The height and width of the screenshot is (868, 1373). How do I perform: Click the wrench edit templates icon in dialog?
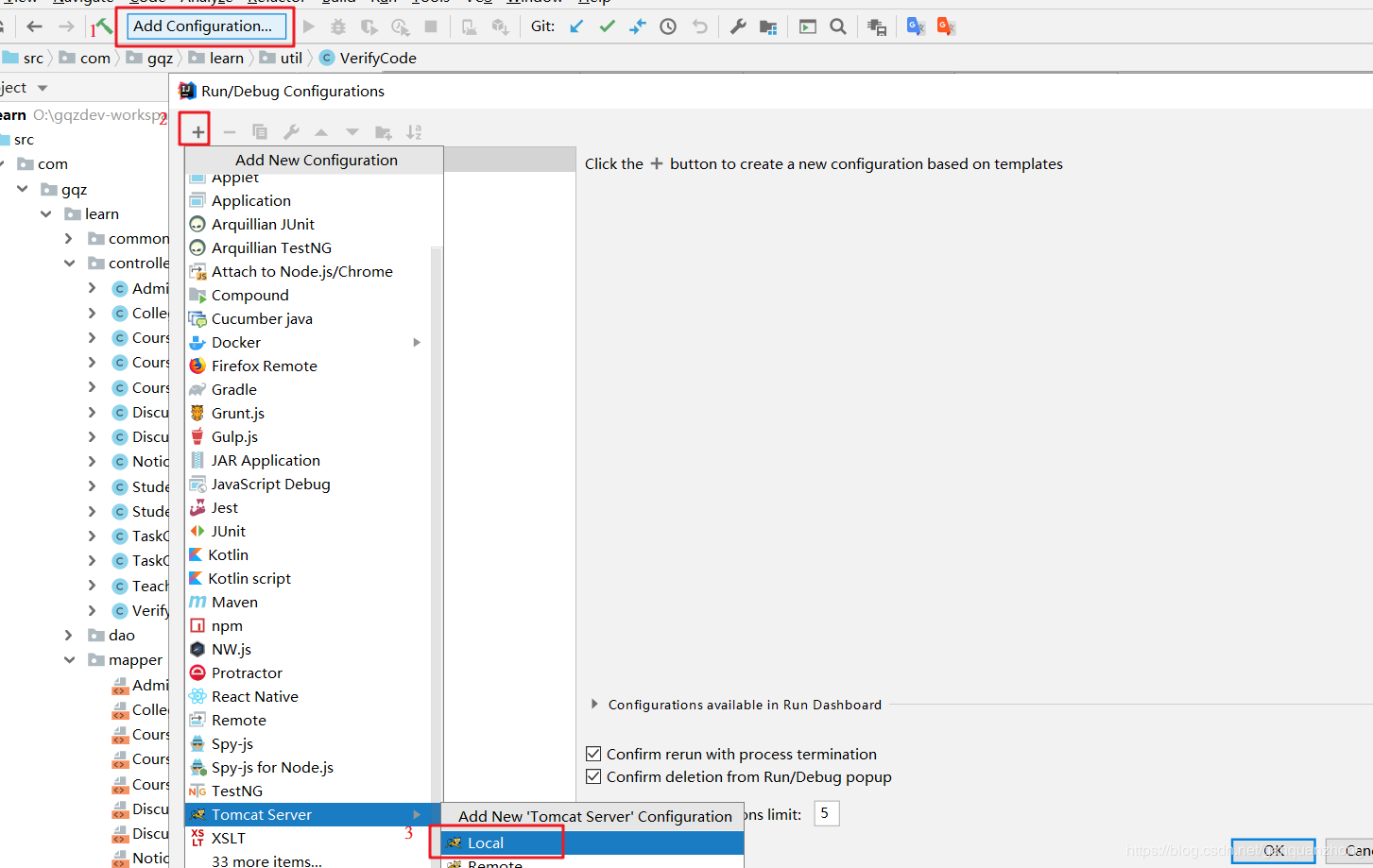[x=291, y=132]
